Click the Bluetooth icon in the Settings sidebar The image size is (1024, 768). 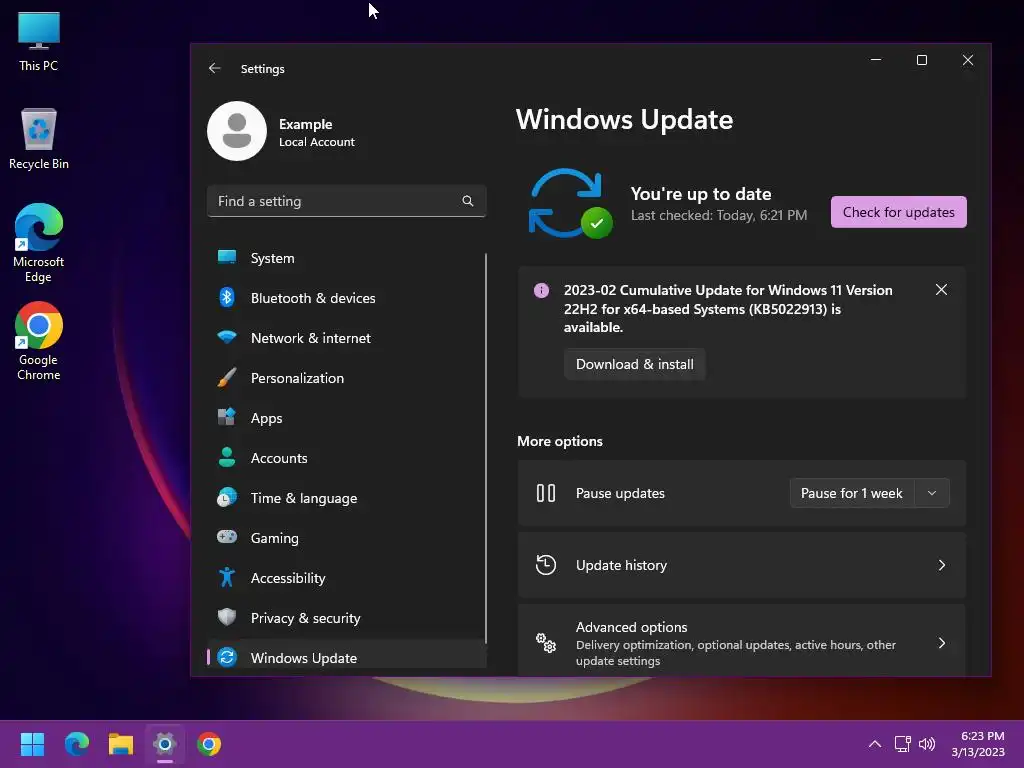227,297
